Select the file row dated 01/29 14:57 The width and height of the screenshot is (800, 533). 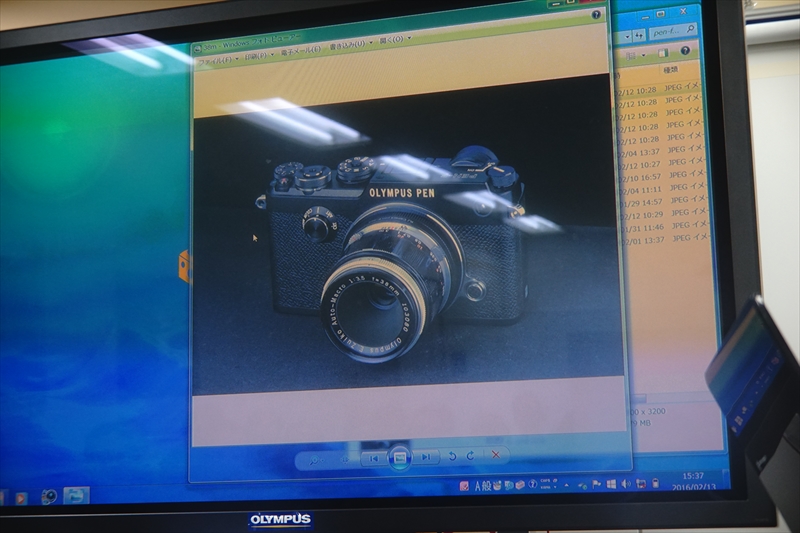pyautogui.click(x=663, y=200)
